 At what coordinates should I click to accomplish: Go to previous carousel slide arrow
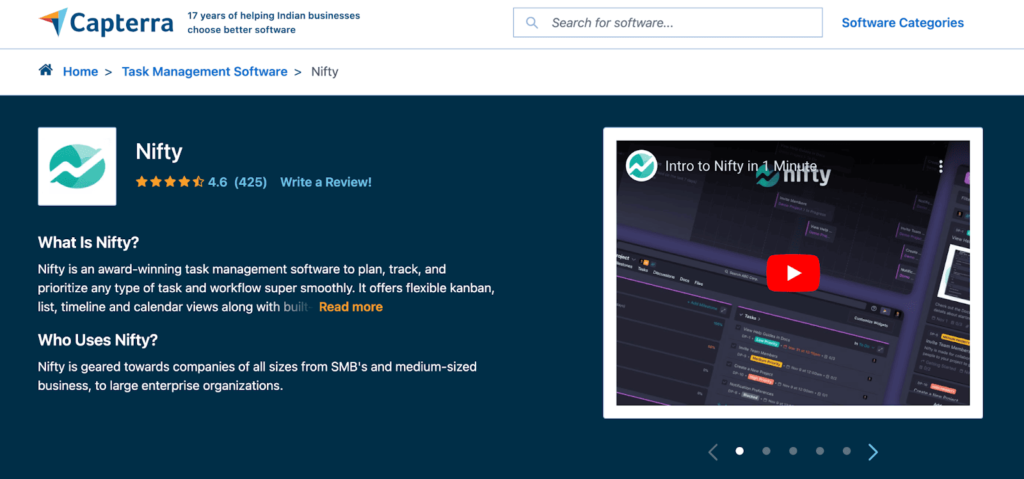click(x=712, y=452)
